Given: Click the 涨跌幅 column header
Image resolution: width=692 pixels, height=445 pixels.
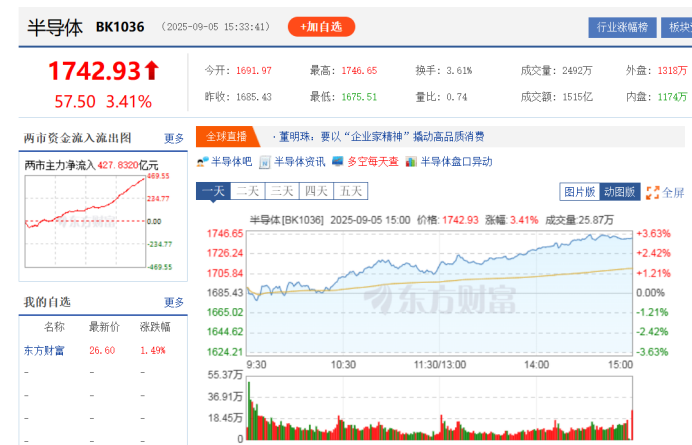Looking at the screenshot, I should pos(155,327).
